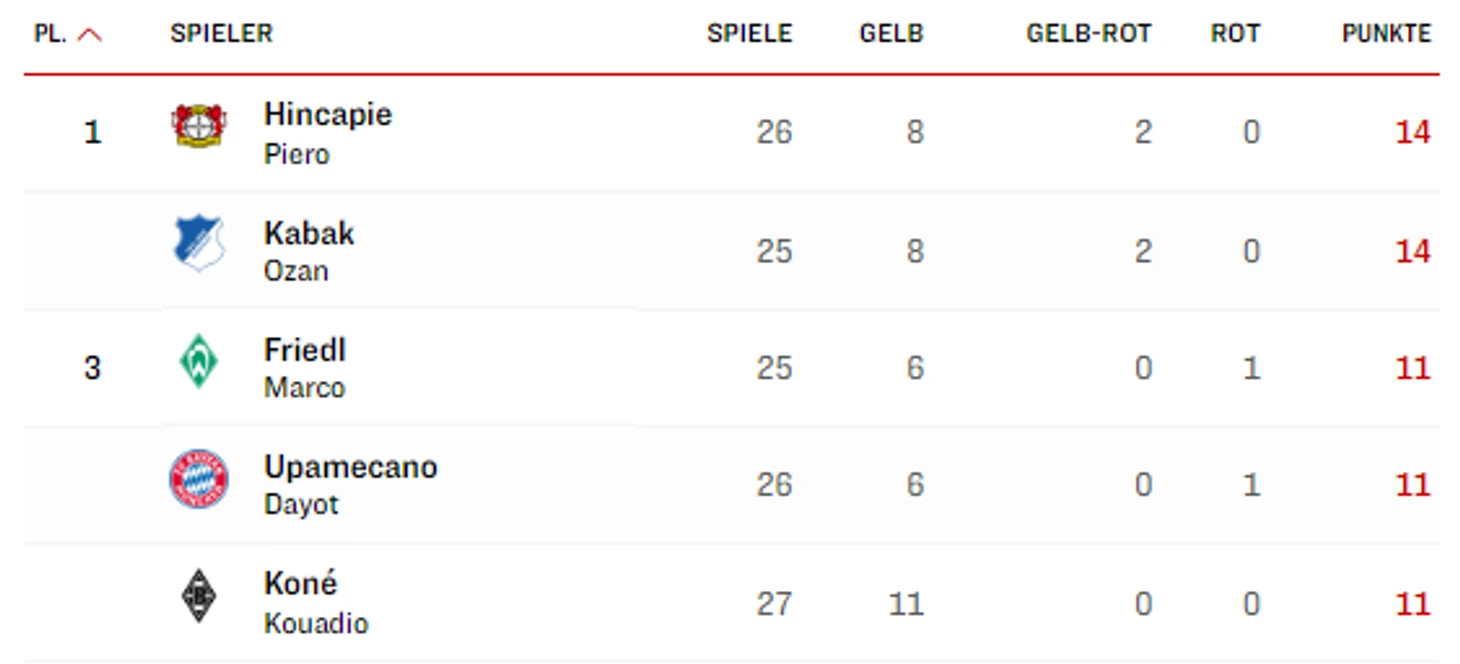Sort by GELB column header
This screenshot has height=664, width=1460.
click(x=891, y=33)
